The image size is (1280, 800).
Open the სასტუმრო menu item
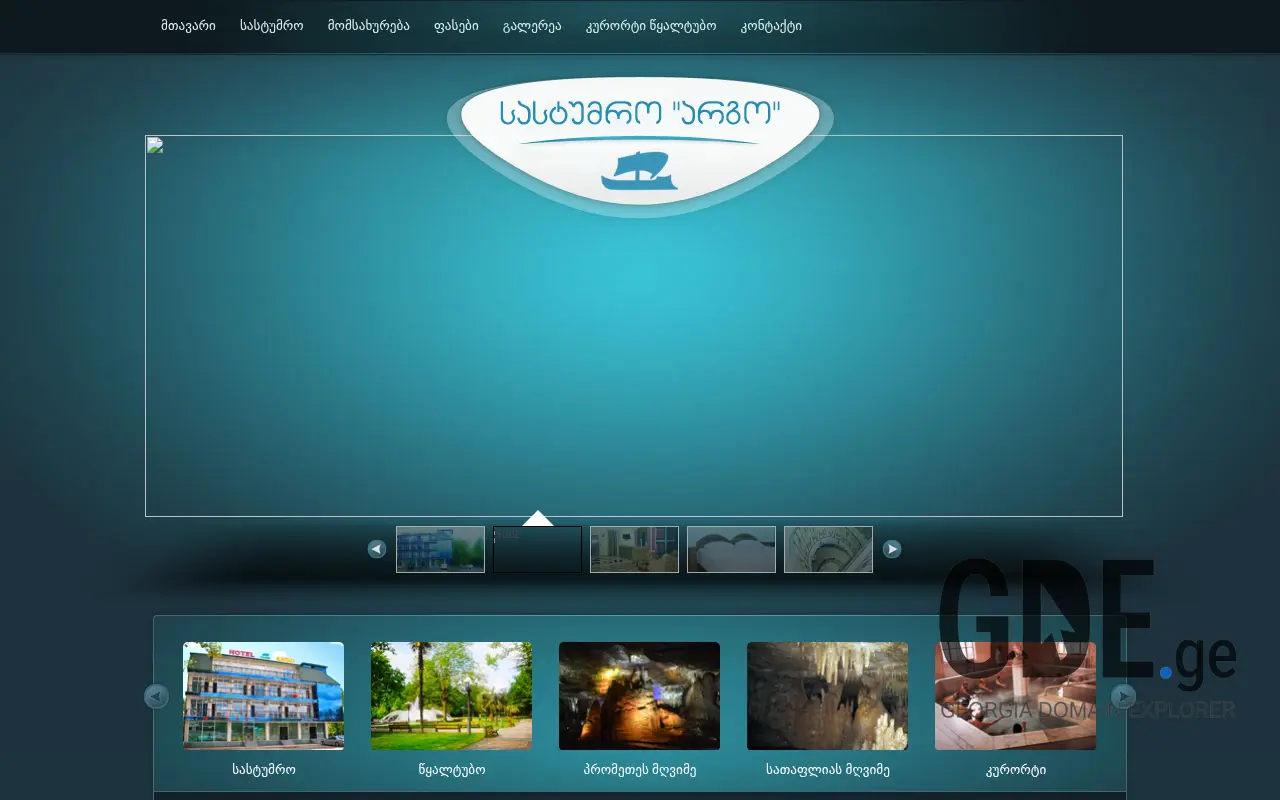click(x=272, y=26)
